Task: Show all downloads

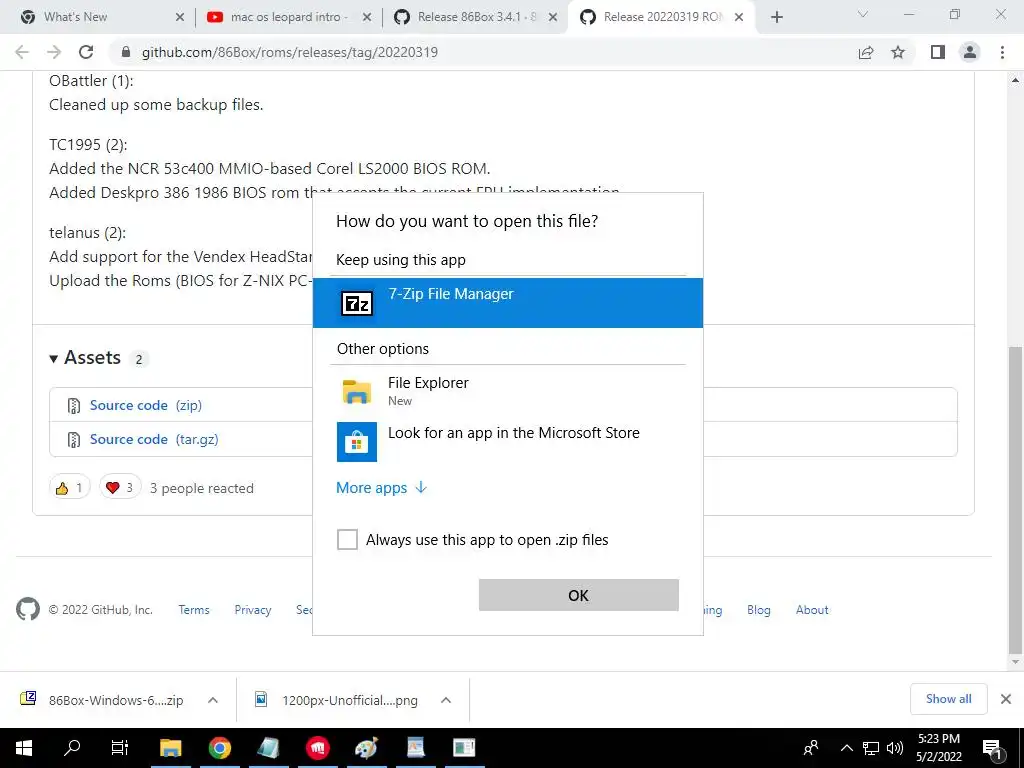Action: pos(948,699)
